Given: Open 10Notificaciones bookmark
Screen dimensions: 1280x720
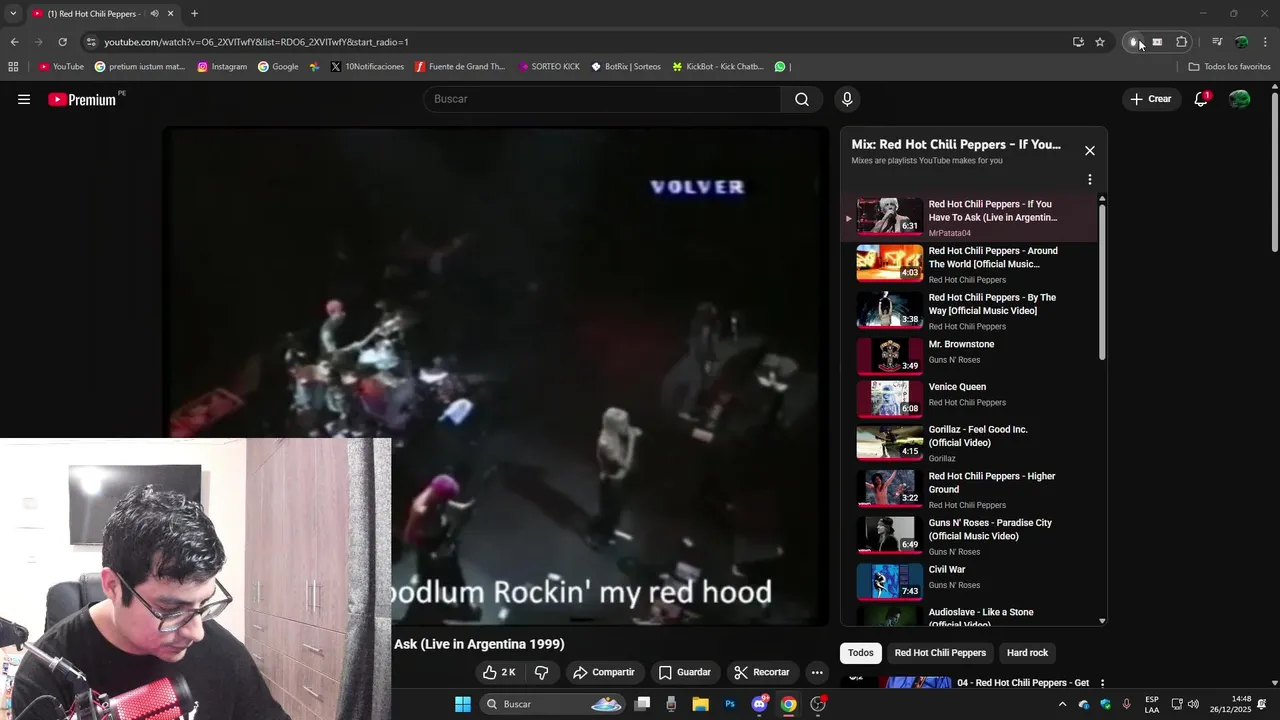Looking at the screenshot, I should [x=367, y=67].
